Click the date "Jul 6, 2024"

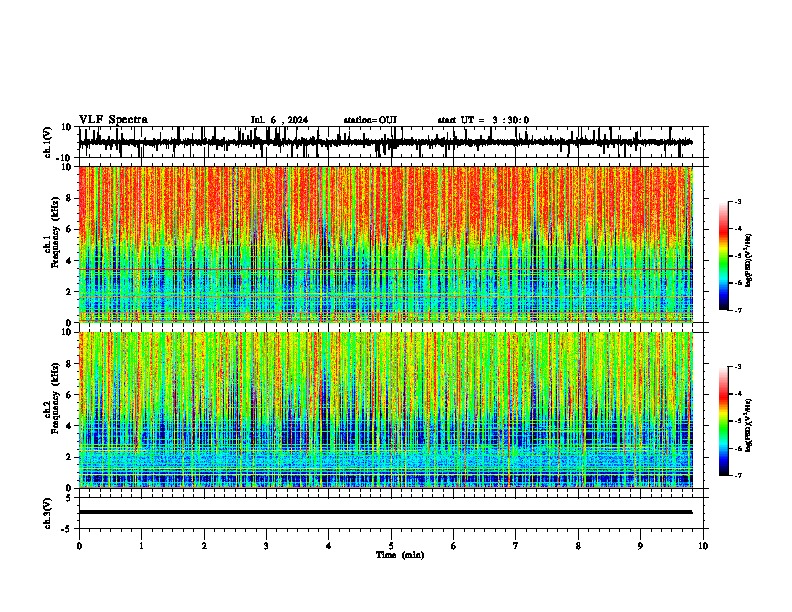coord(279,120)
